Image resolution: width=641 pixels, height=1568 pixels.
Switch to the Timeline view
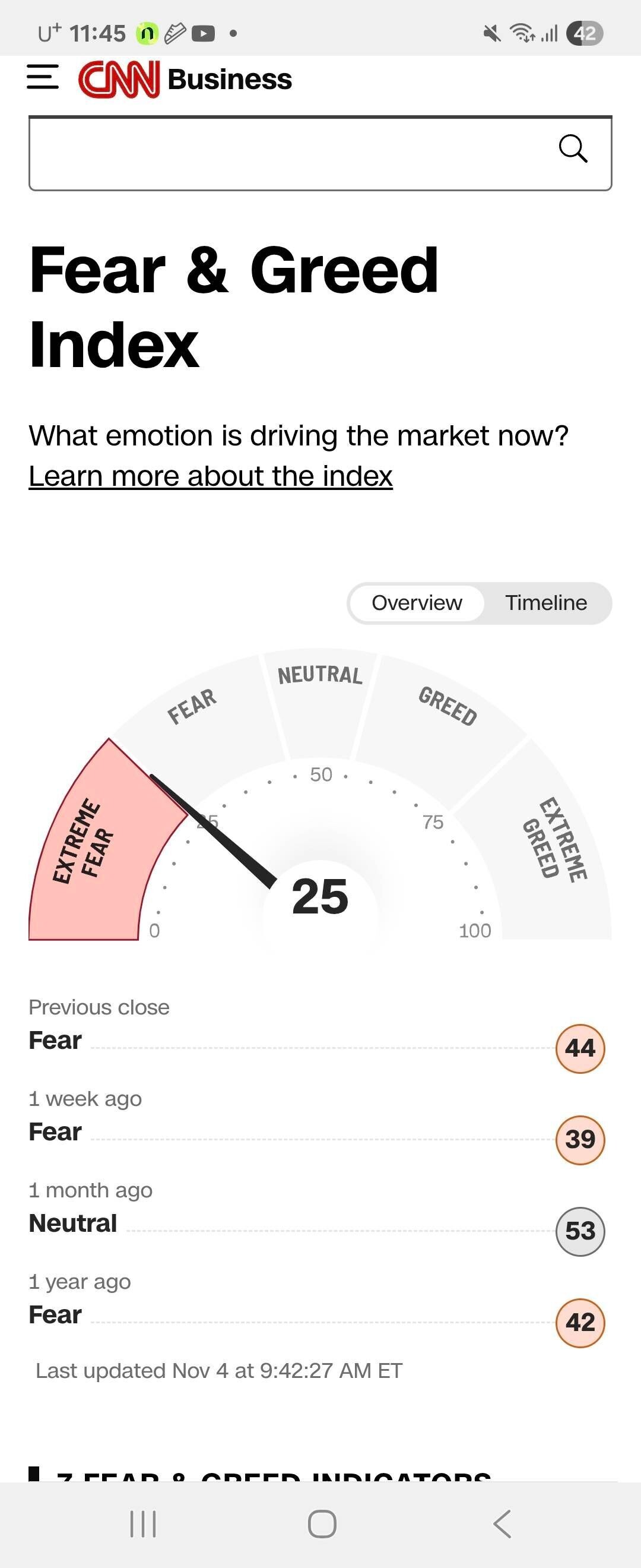tap(545, 603)
